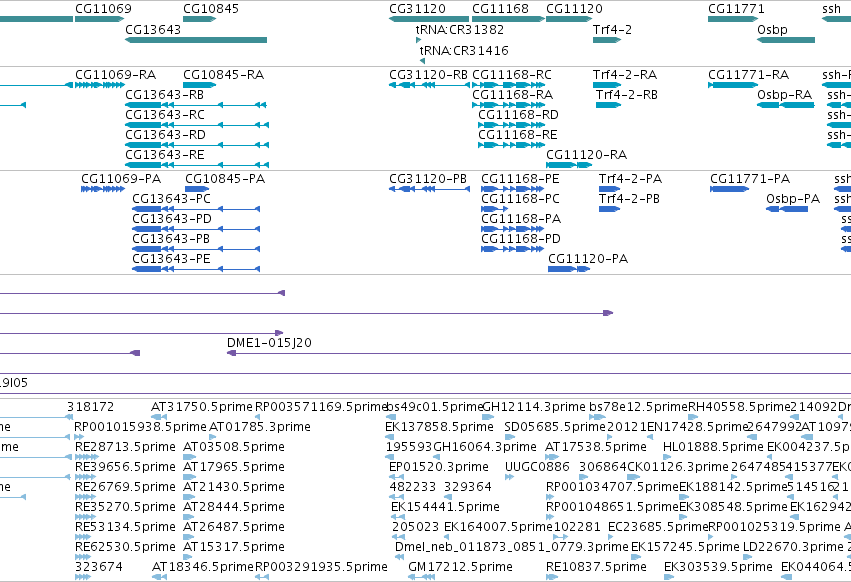The image size is (851, 582).
Task: Click protein CG11771-PA
Action: pos(750,179)
